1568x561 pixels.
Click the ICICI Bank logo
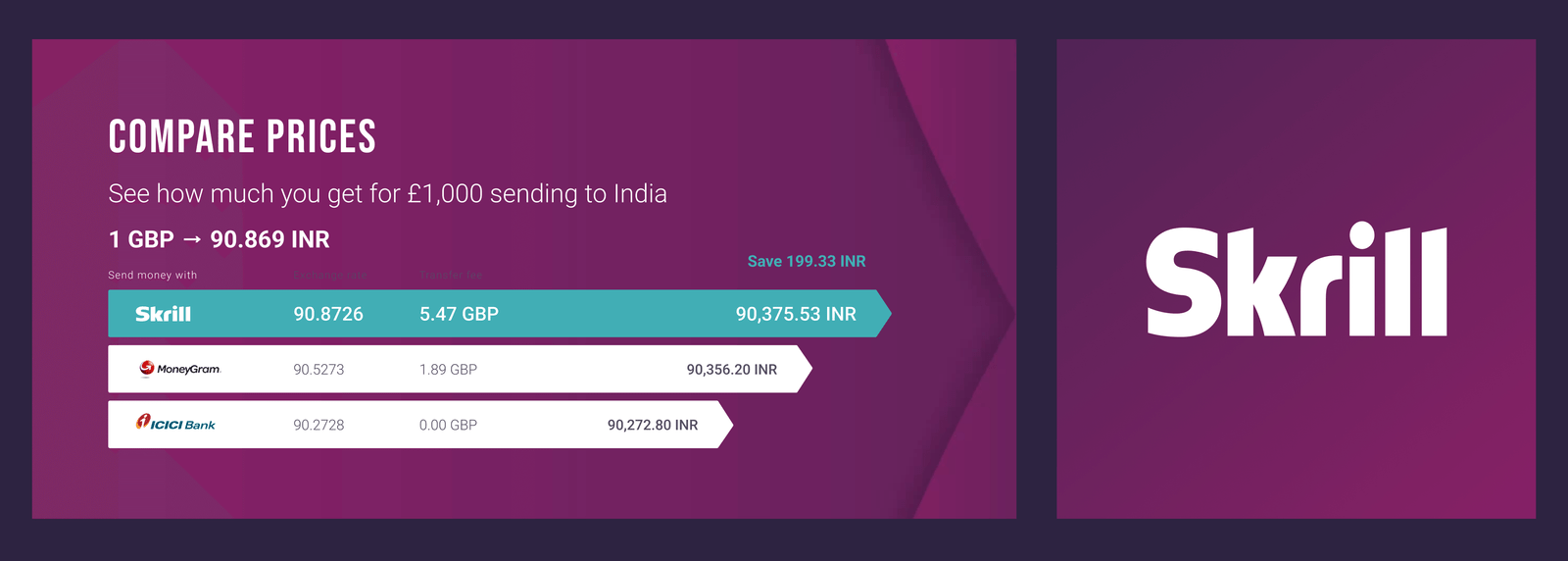pos(175,424)
